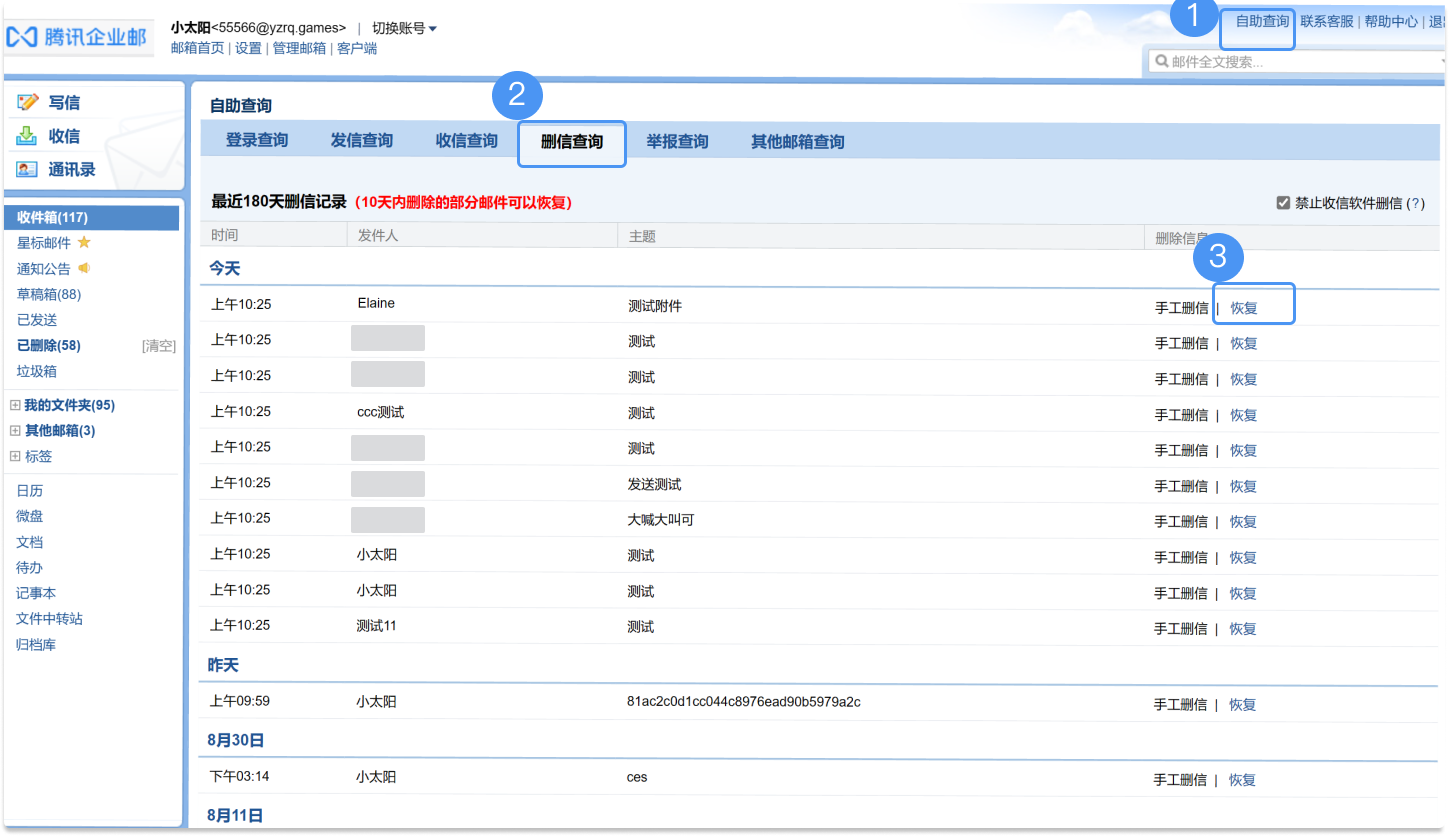Click the sender name Elaine

coord(376,303)
